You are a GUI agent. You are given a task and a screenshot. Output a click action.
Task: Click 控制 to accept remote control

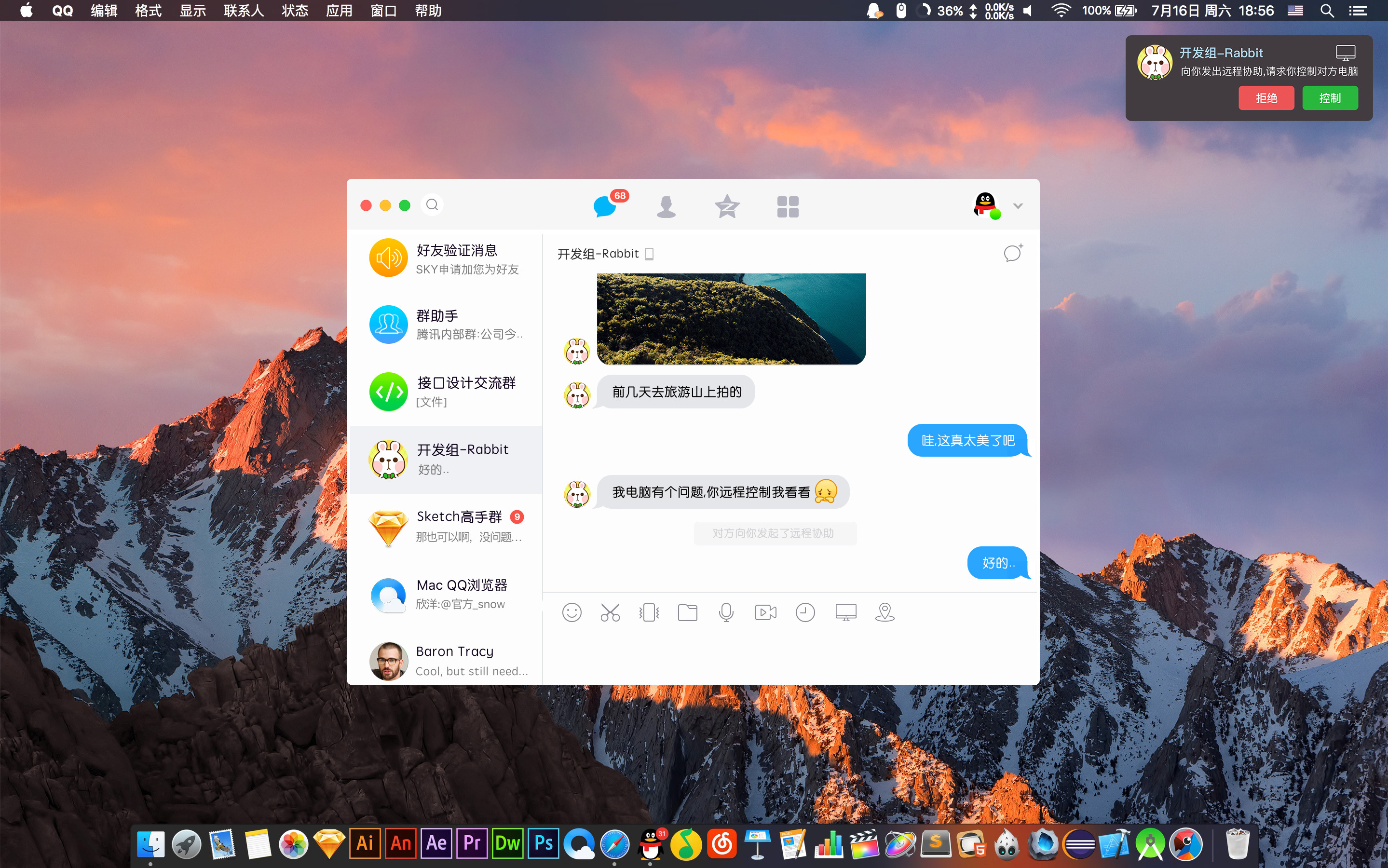pos(1330,97)
